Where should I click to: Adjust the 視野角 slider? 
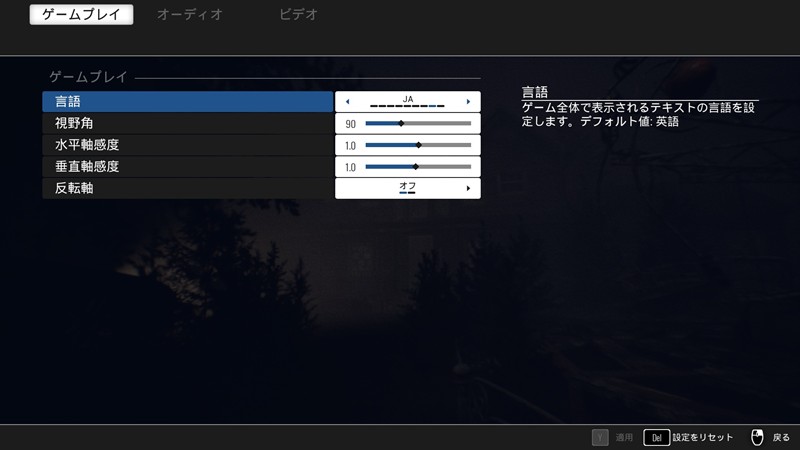[x=418, y=123]
